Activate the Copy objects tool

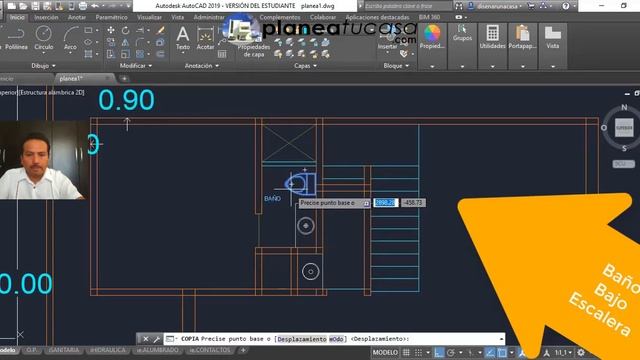point(111,42)
